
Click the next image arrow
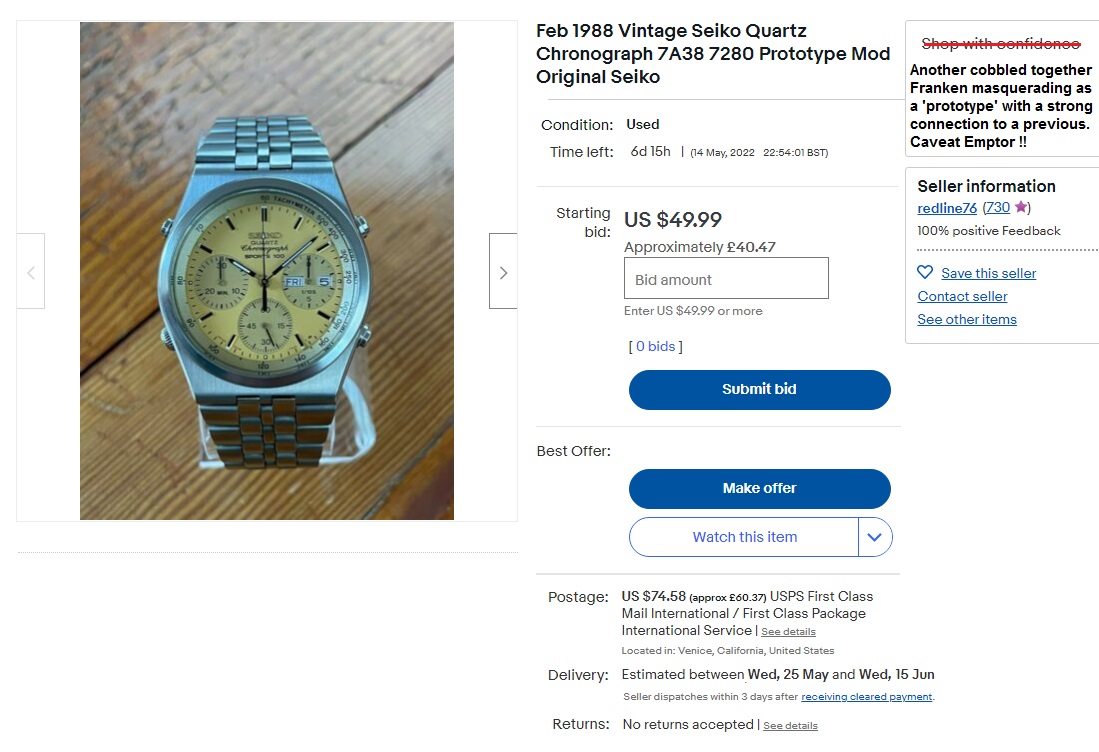pos(503,271)
